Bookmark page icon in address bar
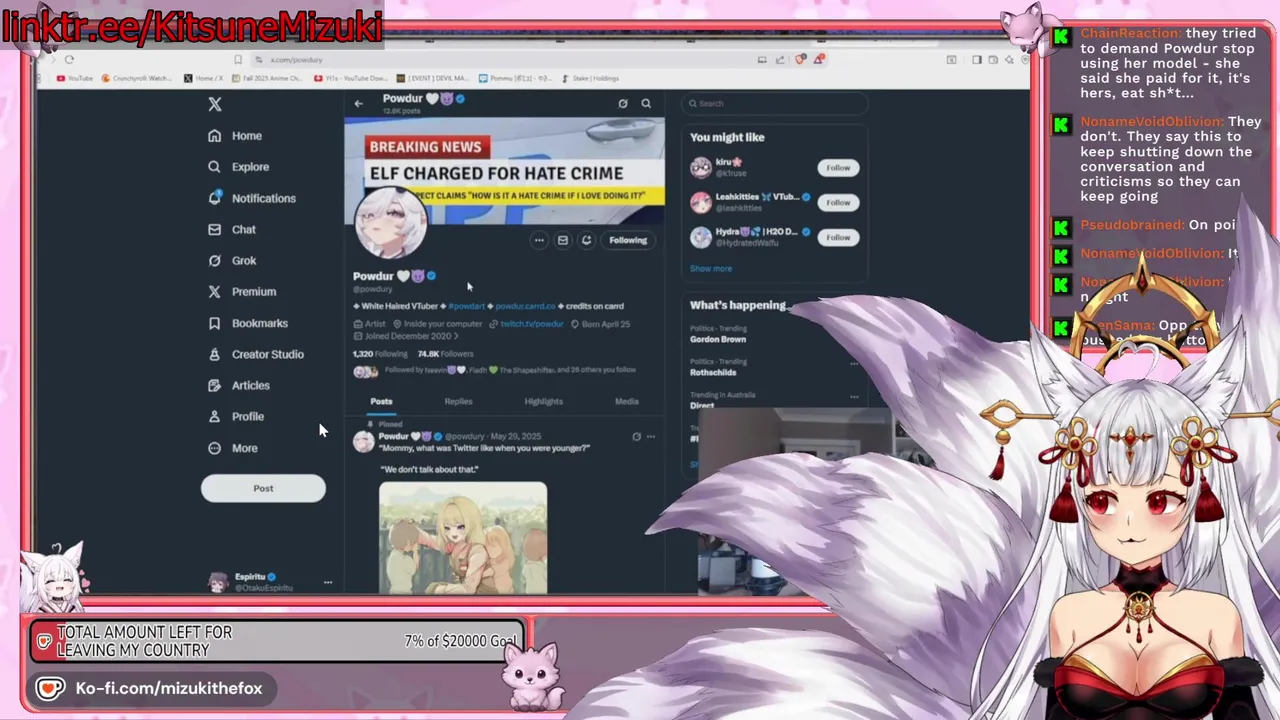This screenshot has height=720, width=1280. (x=237, y=59)
